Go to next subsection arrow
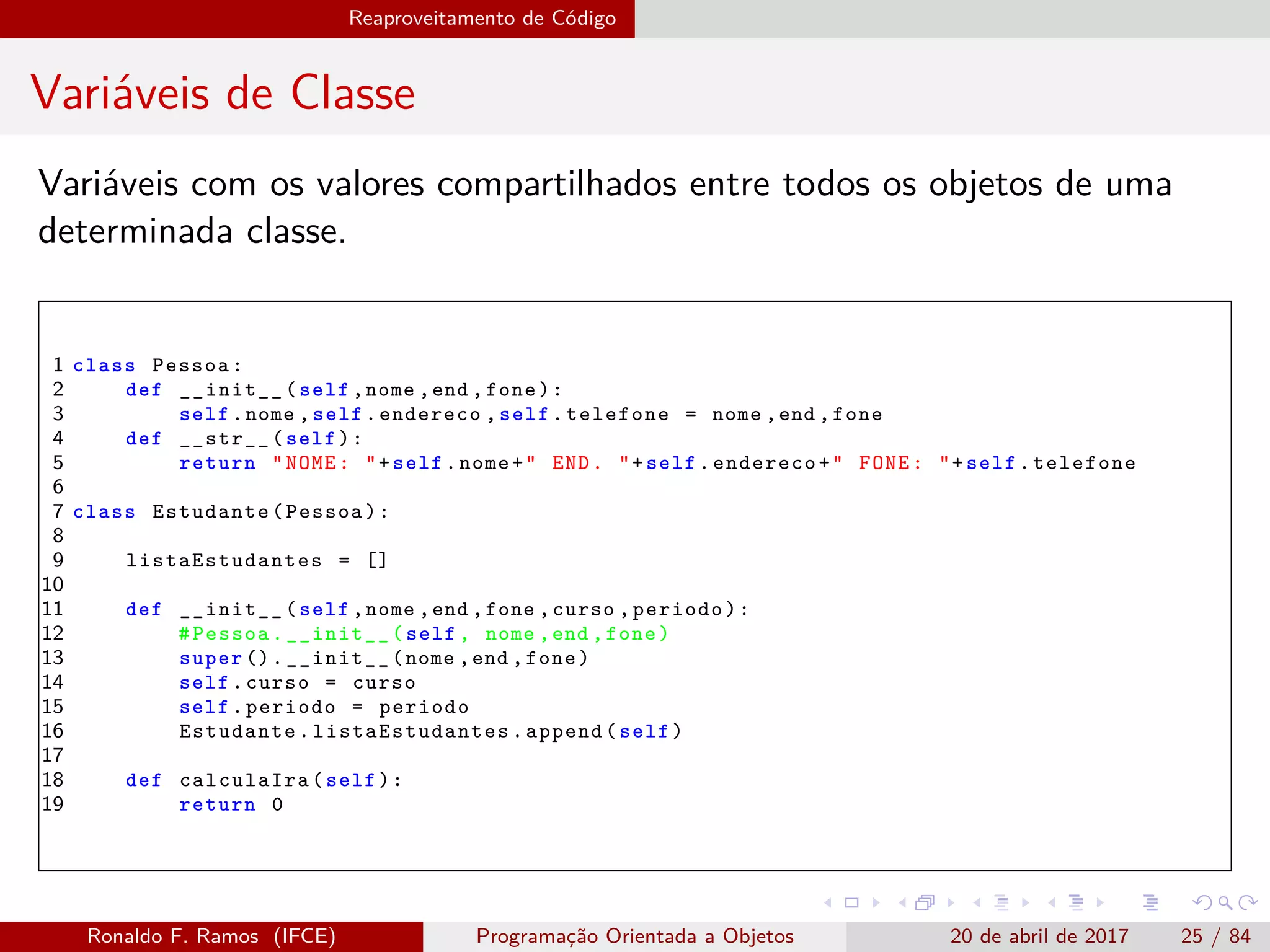Image resolution: width=1270 pixels, height=952 pixels. 1026,902
